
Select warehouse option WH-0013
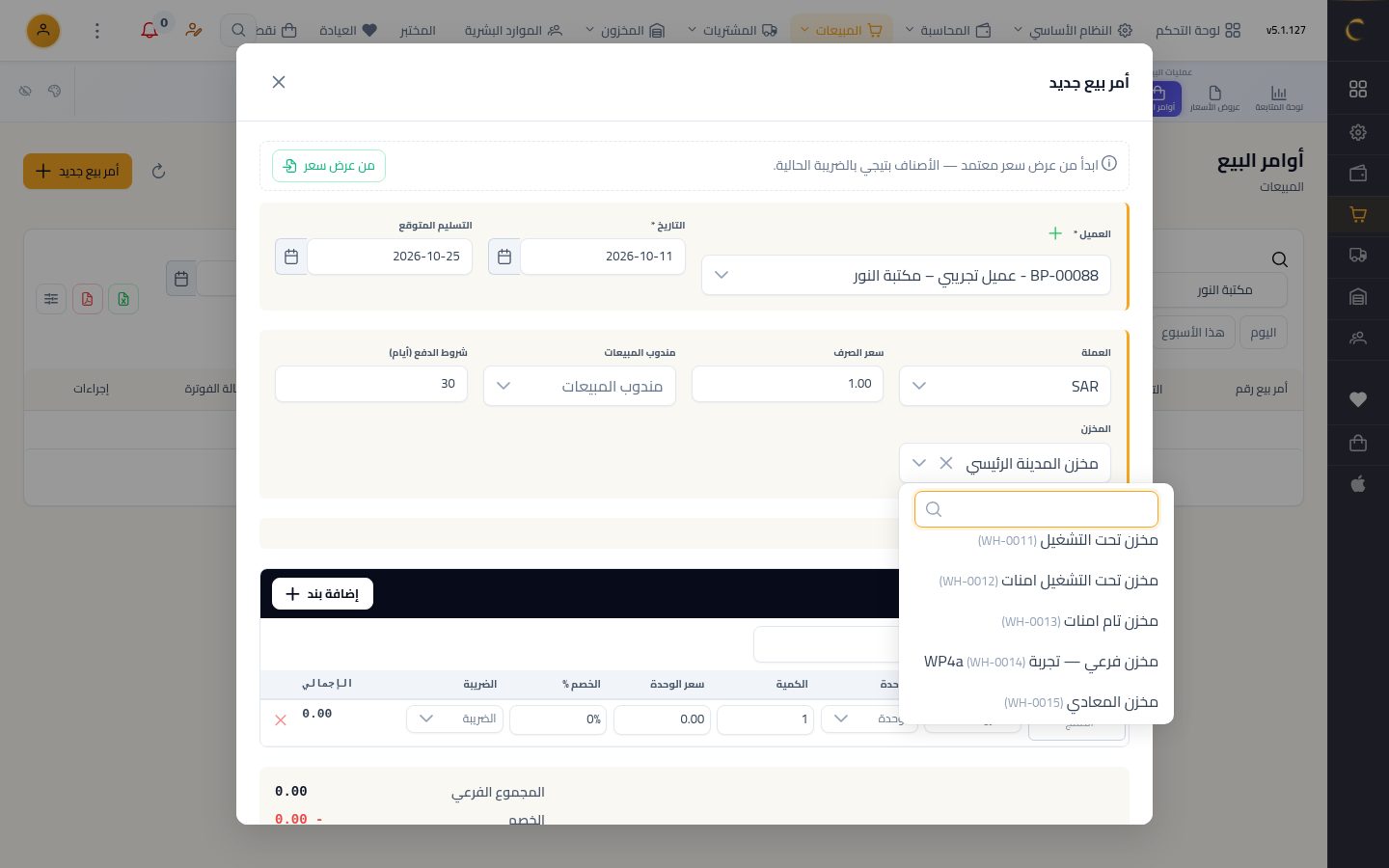[1037, 621]
